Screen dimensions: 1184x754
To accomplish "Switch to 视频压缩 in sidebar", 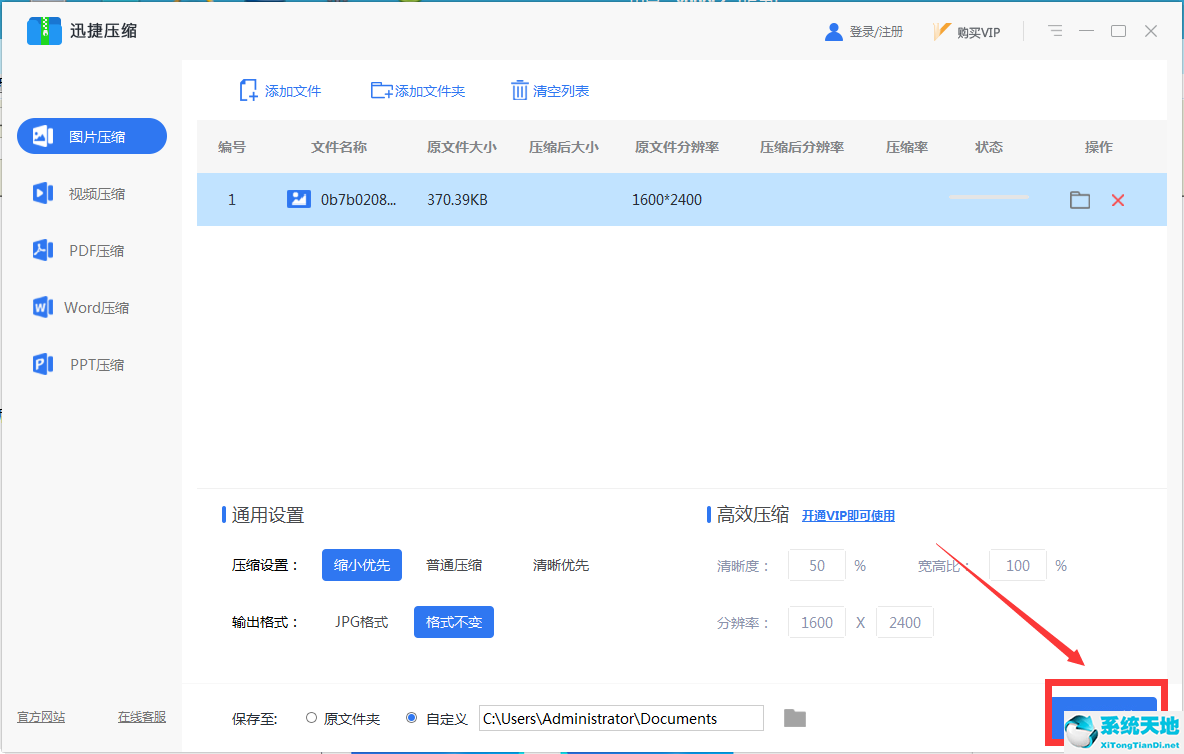I will (79, 194).
